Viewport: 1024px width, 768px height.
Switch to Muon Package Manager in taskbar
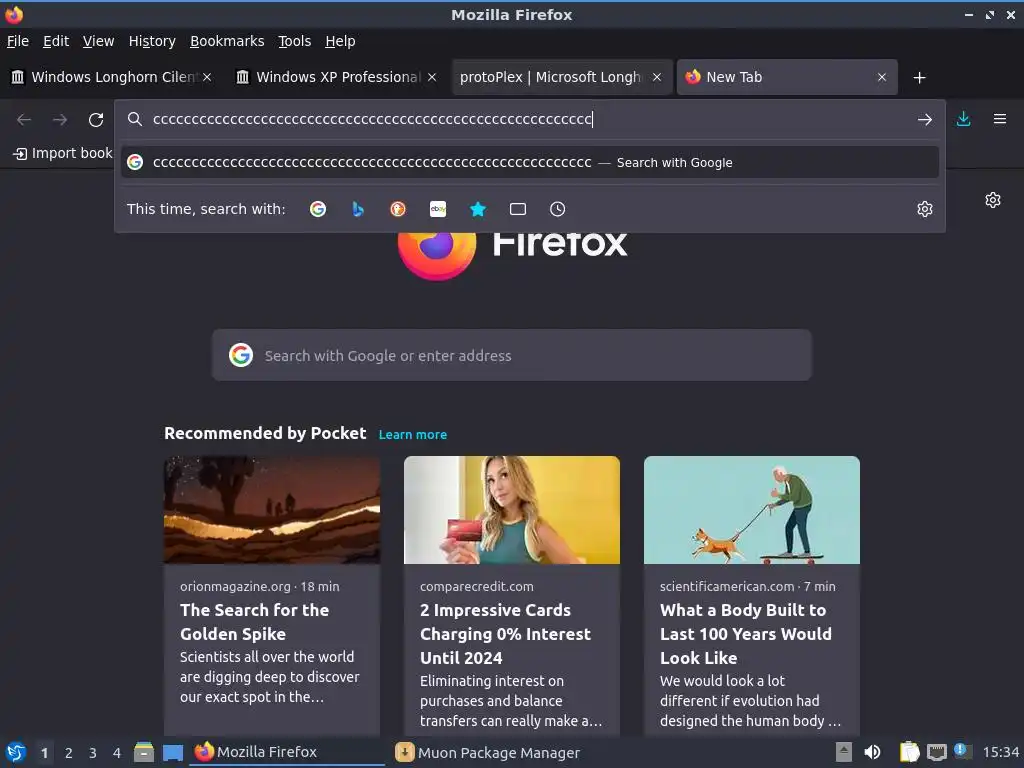(x=488, y=752)
